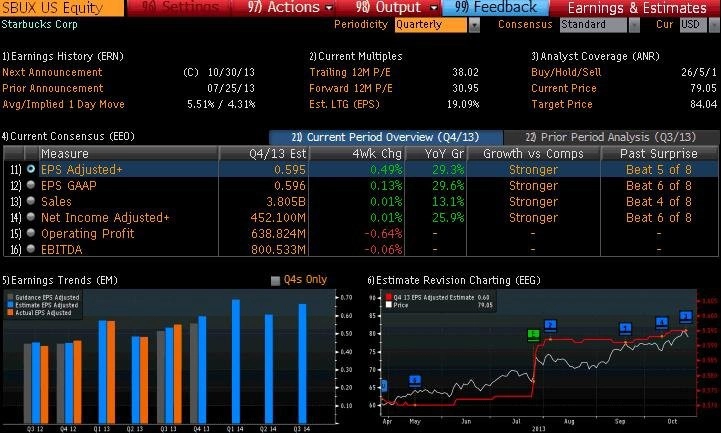Click the Prior Announcement date 07/25/13
The image size is (721, 433).
[x=231, y=88]
